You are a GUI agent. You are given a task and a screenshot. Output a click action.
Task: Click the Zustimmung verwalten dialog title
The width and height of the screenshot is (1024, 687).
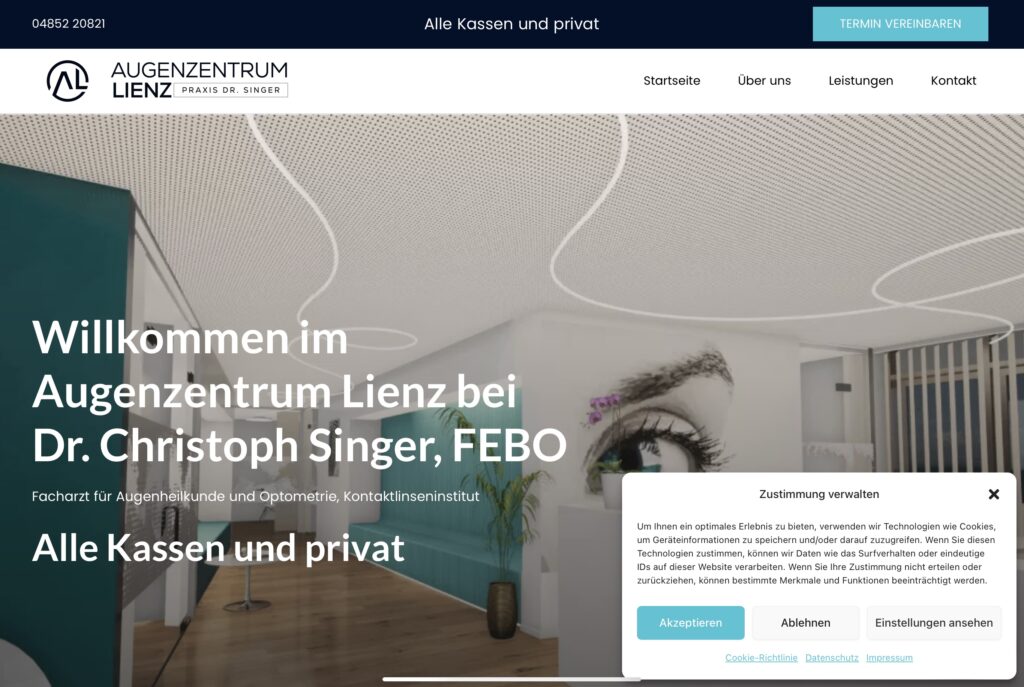[818, 494]
